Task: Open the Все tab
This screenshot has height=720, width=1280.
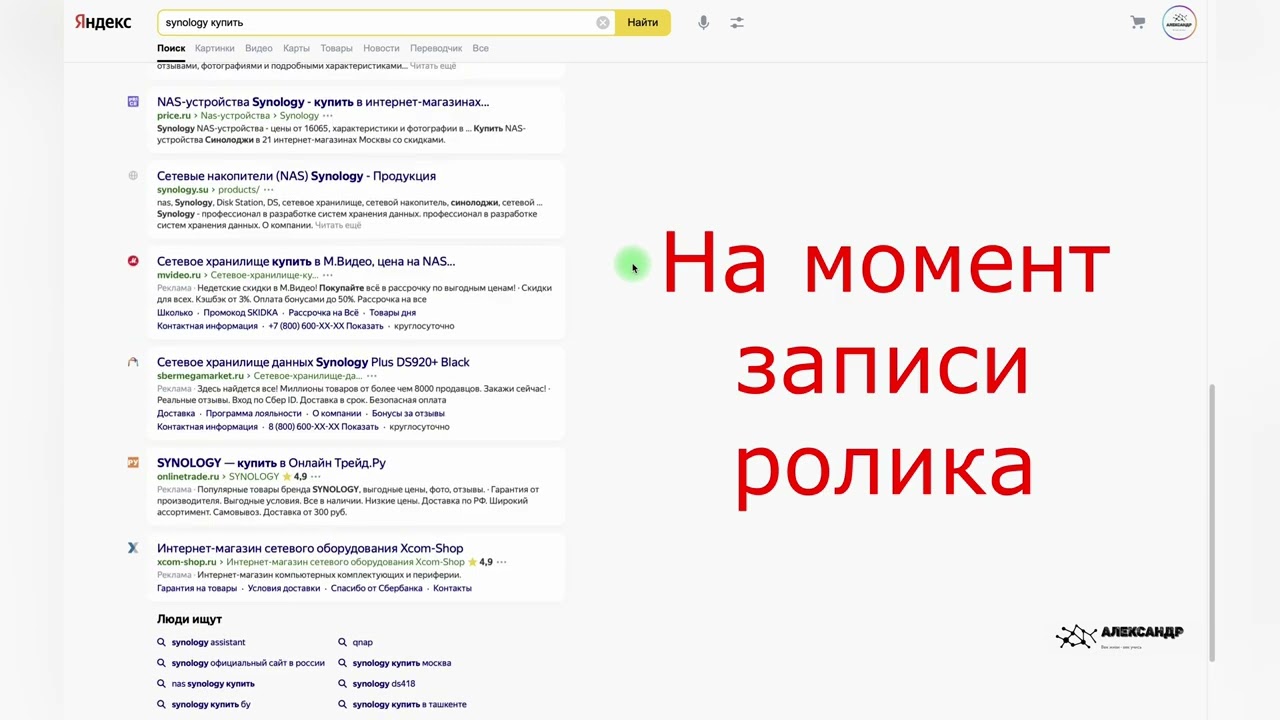Action: click(481, 48)
